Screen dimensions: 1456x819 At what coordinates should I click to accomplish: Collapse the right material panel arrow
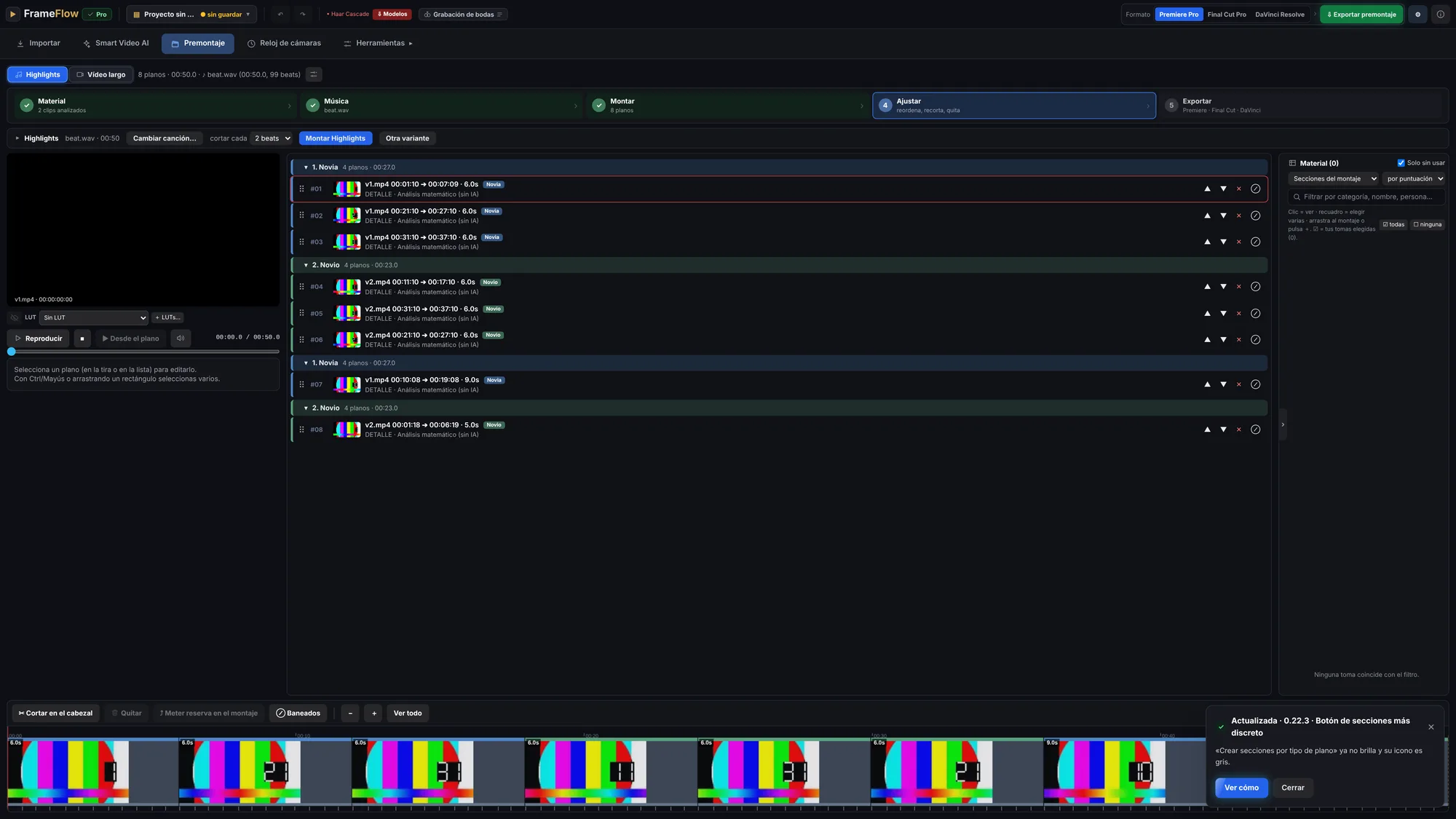click(x=1283, y=424)
